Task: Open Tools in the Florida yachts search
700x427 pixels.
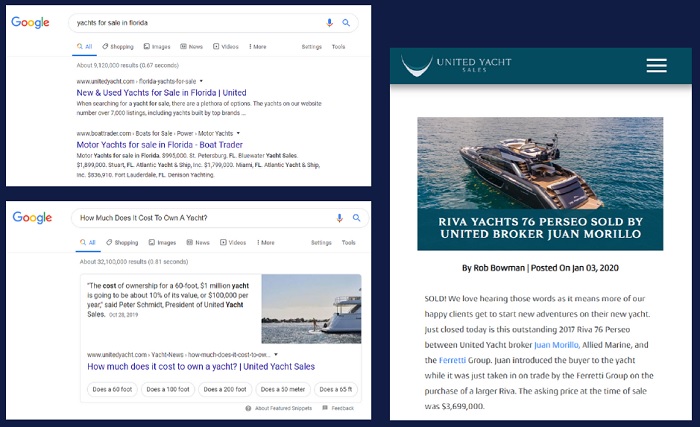Action: [338, 46]
